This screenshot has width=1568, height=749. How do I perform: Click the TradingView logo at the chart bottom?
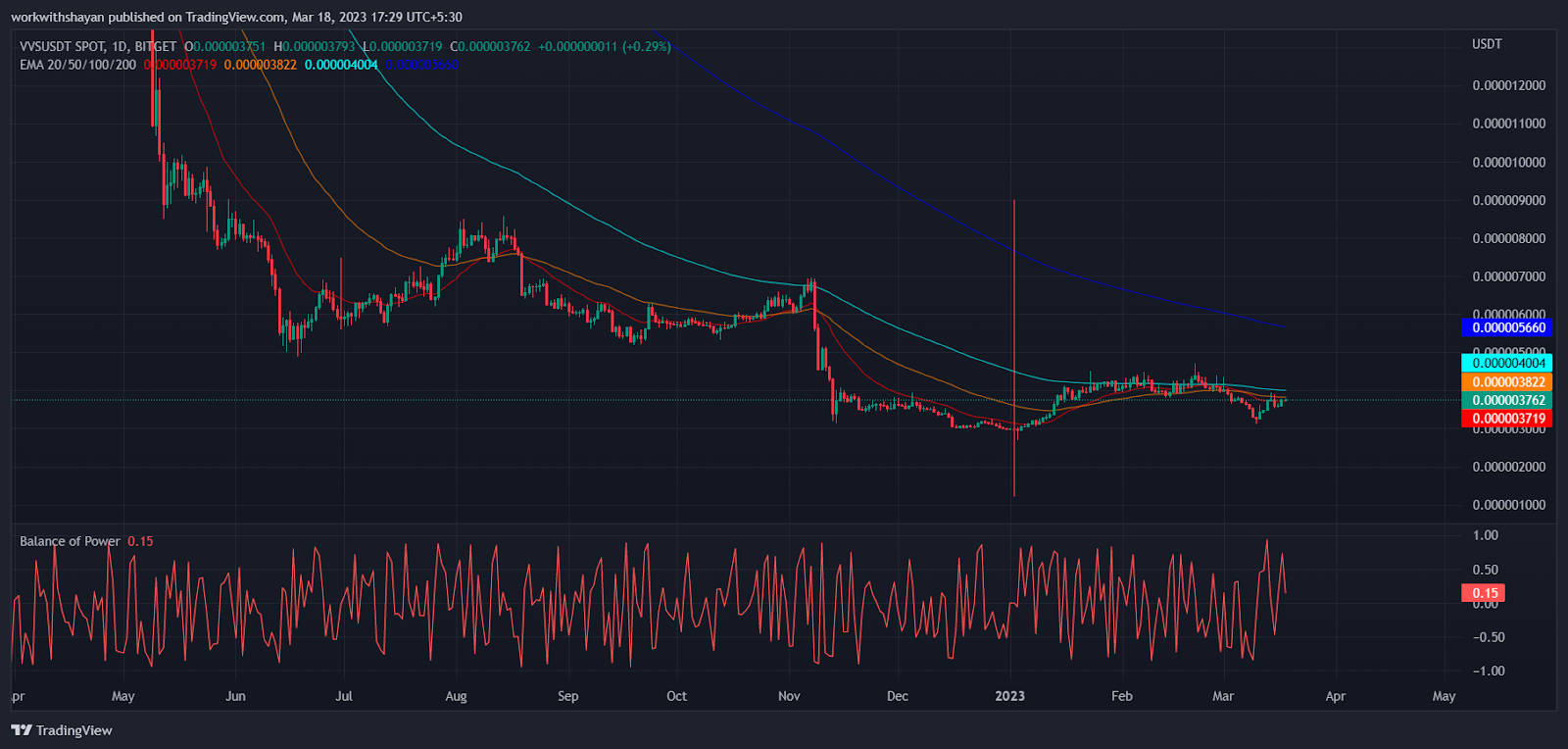pyautogui.click(x=62, y=730)
